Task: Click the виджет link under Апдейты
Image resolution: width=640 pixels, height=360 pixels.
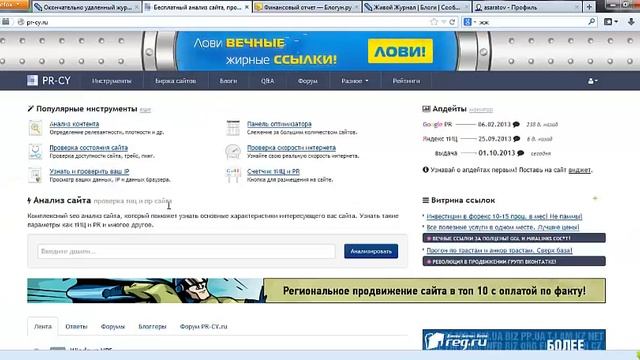Action: [580, 170]
